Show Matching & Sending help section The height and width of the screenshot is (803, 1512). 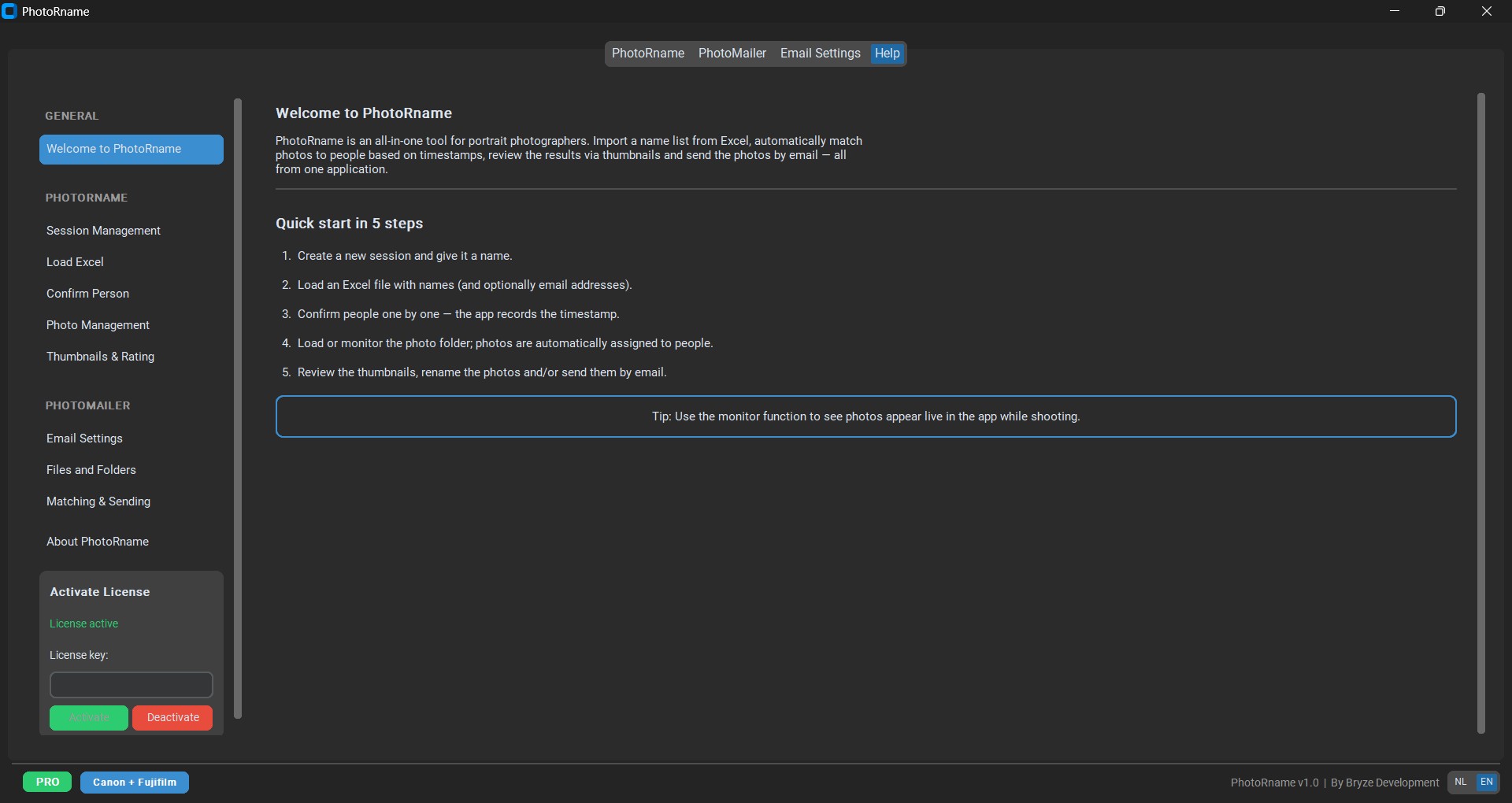pos(98,501)
